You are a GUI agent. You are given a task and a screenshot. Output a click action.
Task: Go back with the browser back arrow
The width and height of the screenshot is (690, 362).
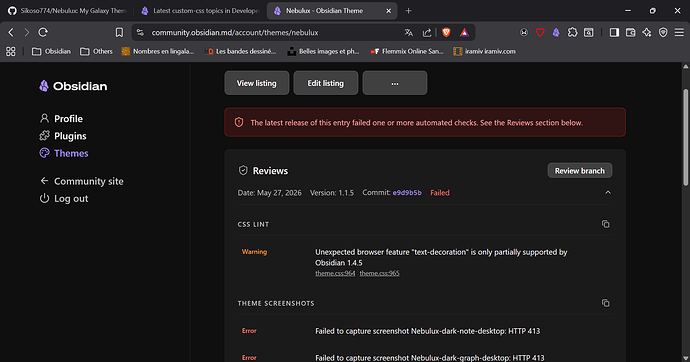click(x=11, y=32)
